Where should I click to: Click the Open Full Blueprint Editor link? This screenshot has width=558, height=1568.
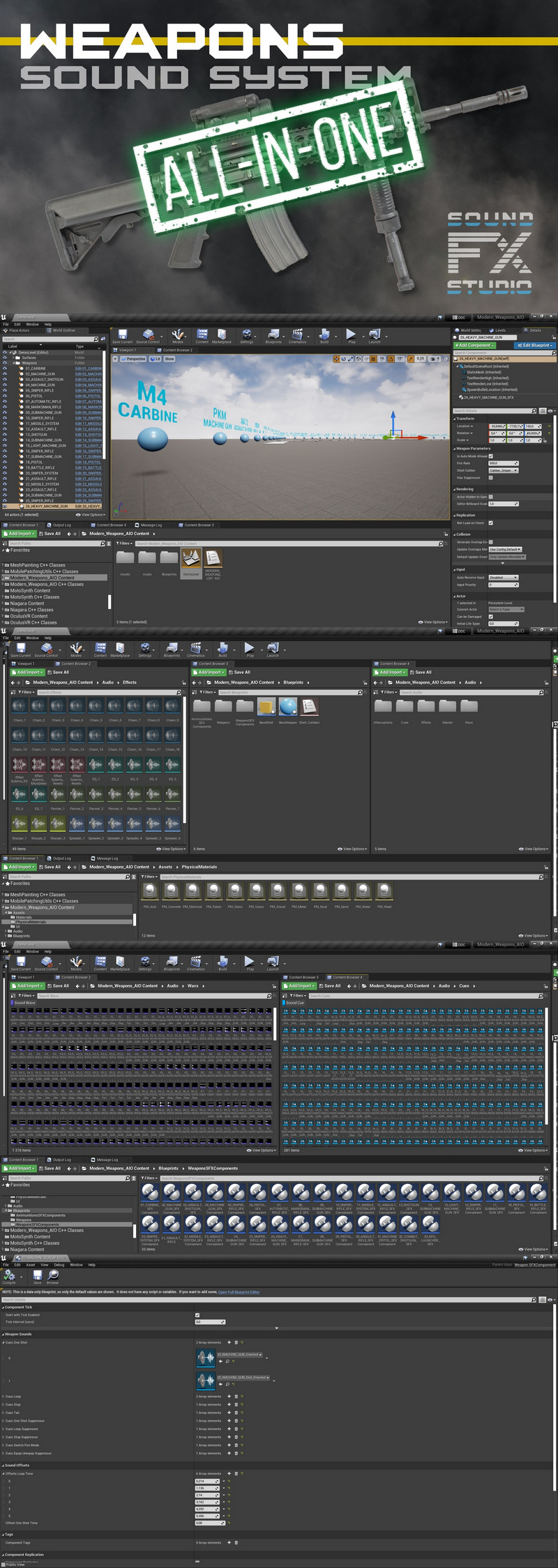[x=239, y=1292]
